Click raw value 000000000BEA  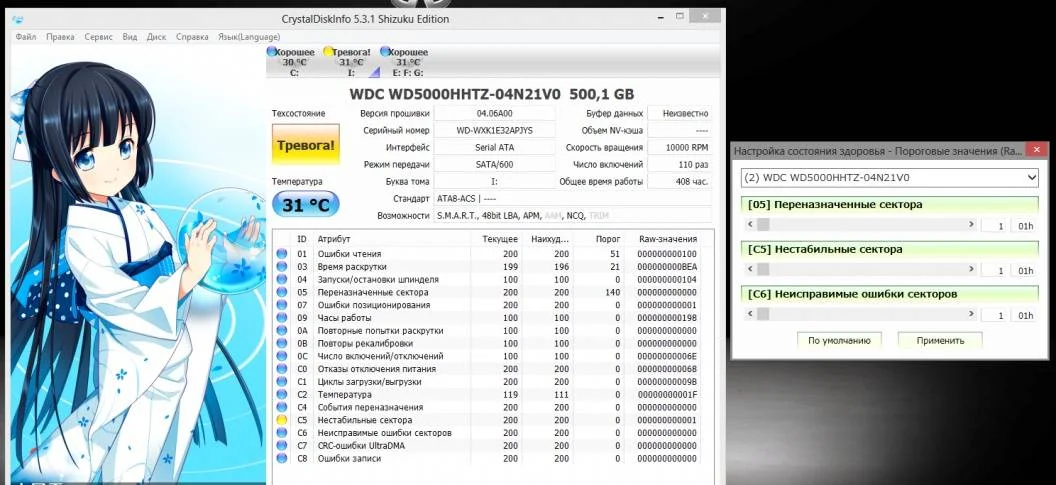tap(667, 267)
